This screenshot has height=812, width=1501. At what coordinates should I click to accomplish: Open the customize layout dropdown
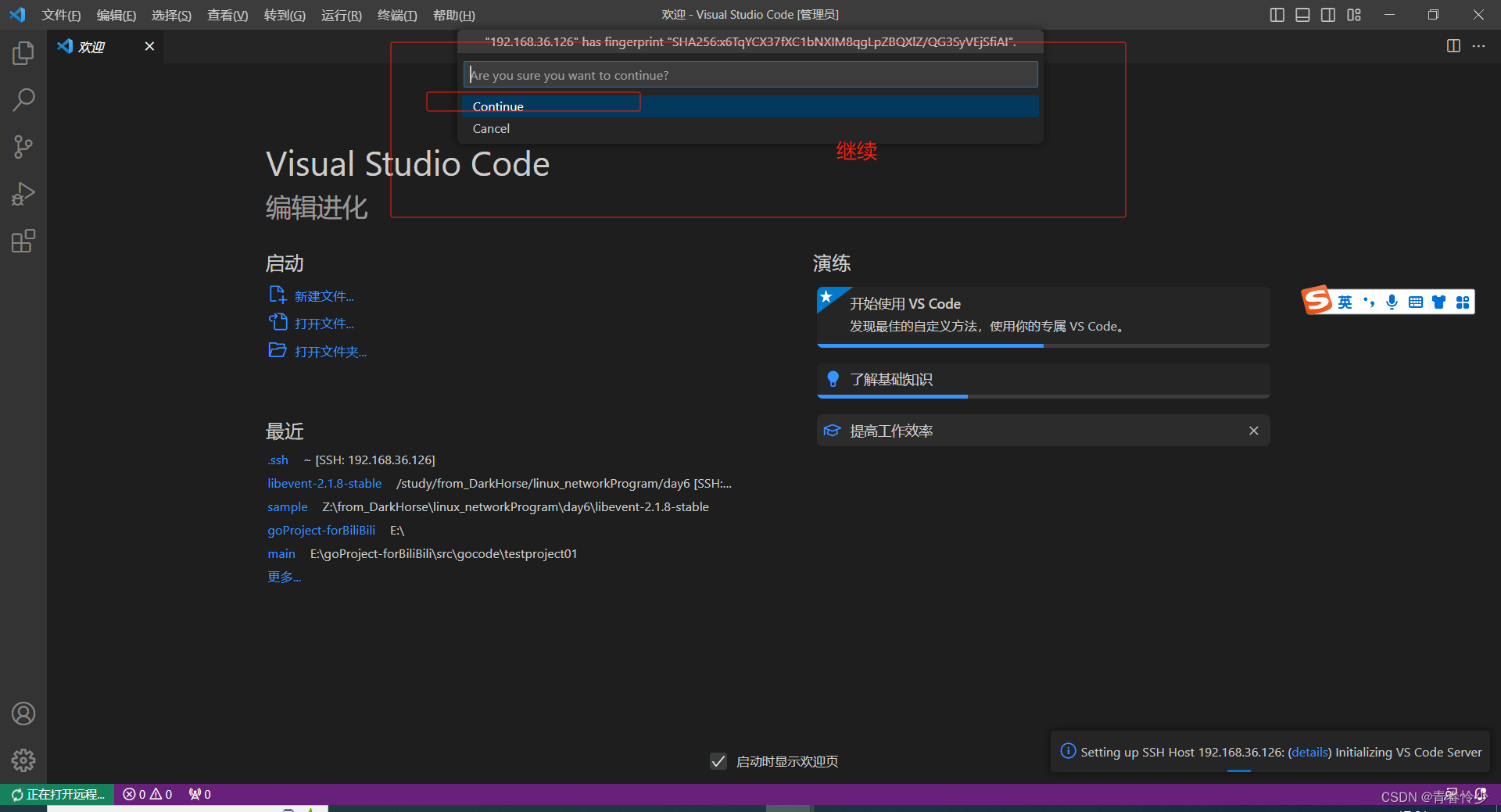pyautogui.click(x=1354, y=14)
